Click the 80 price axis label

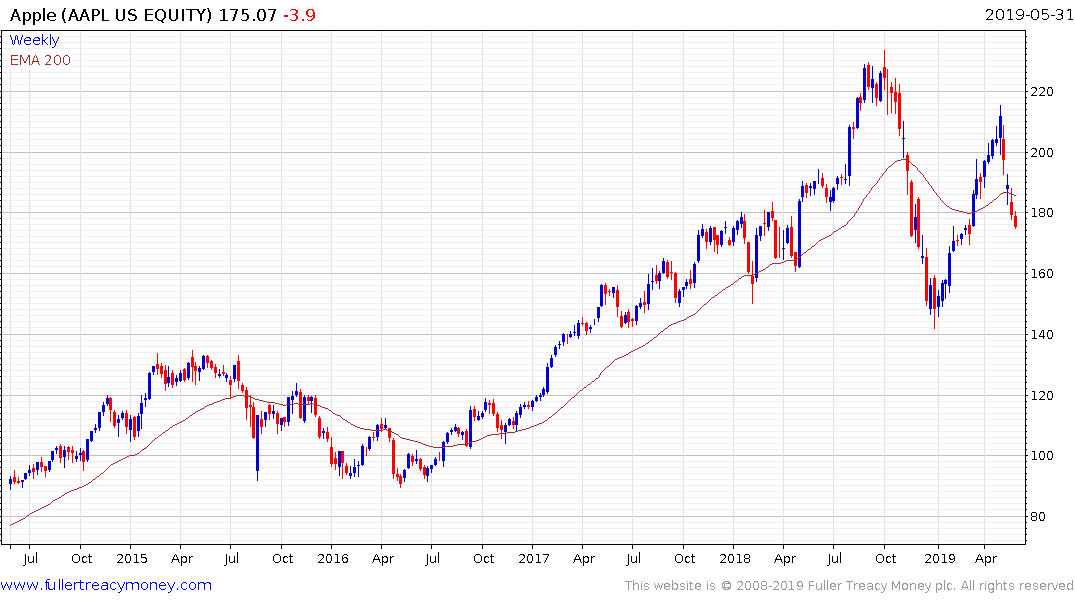pos(1039,517)
